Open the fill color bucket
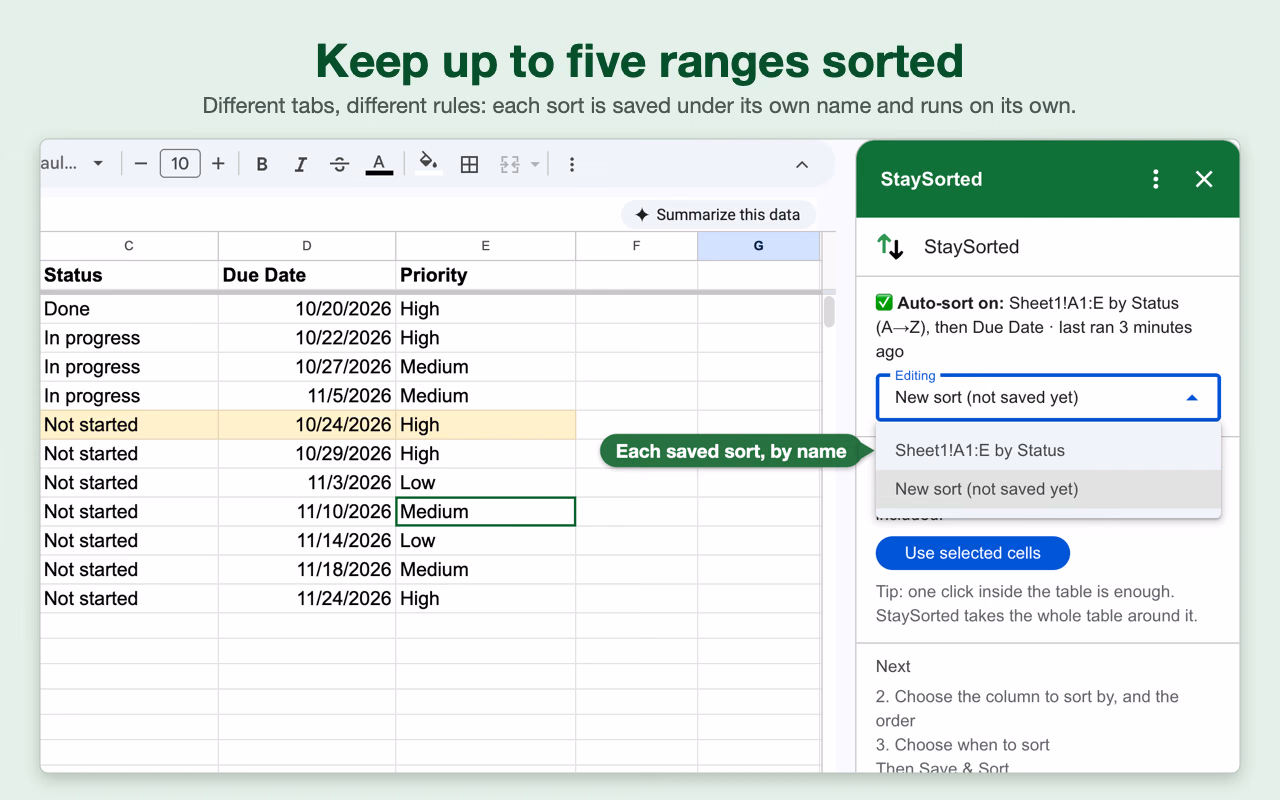 (x=429, y=163)
